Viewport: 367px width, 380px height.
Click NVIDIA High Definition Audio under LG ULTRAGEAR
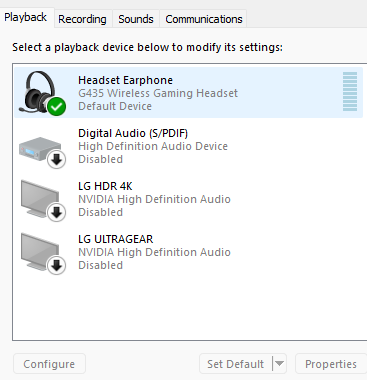coord(154,252)
